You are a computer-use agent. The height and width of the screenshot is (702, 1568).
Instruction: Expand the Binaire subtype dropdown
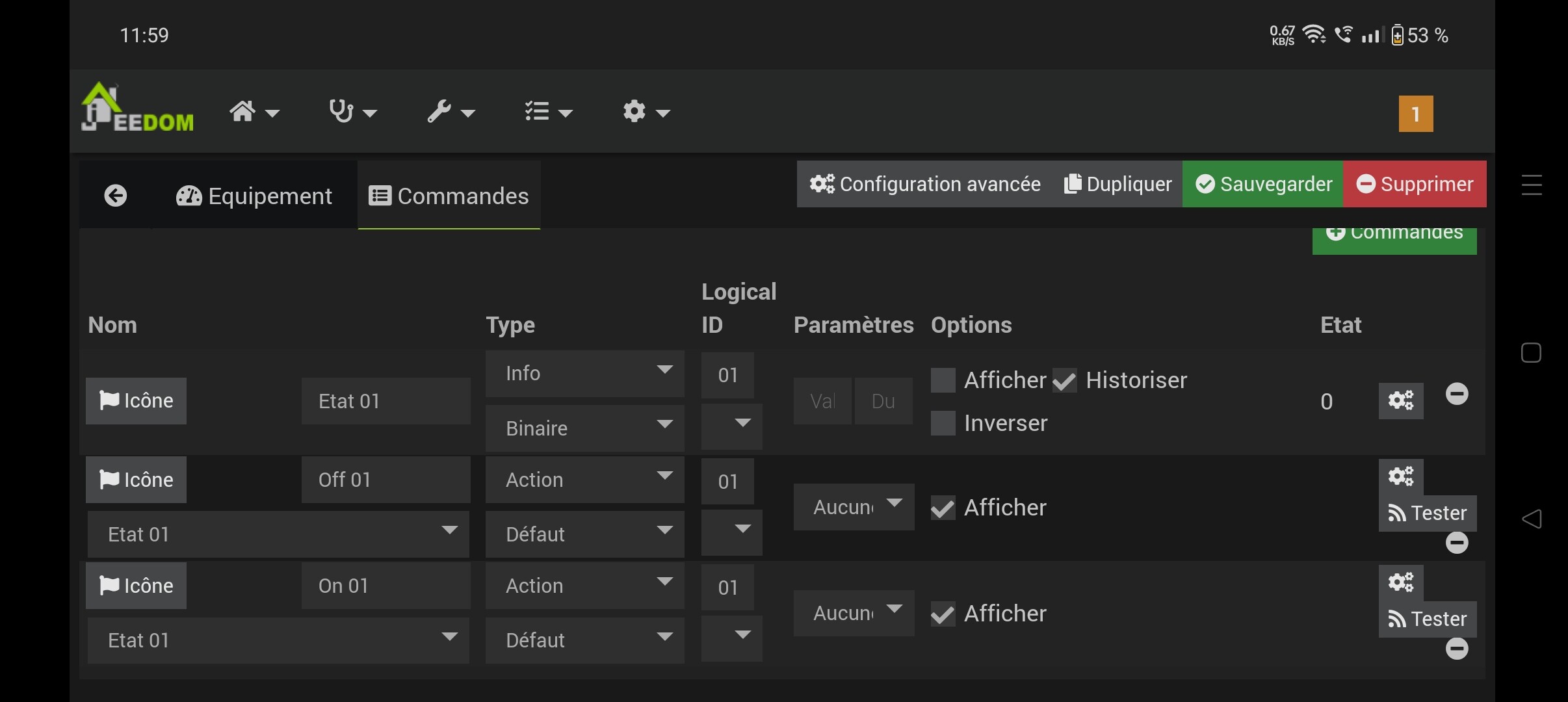(584, 428)
